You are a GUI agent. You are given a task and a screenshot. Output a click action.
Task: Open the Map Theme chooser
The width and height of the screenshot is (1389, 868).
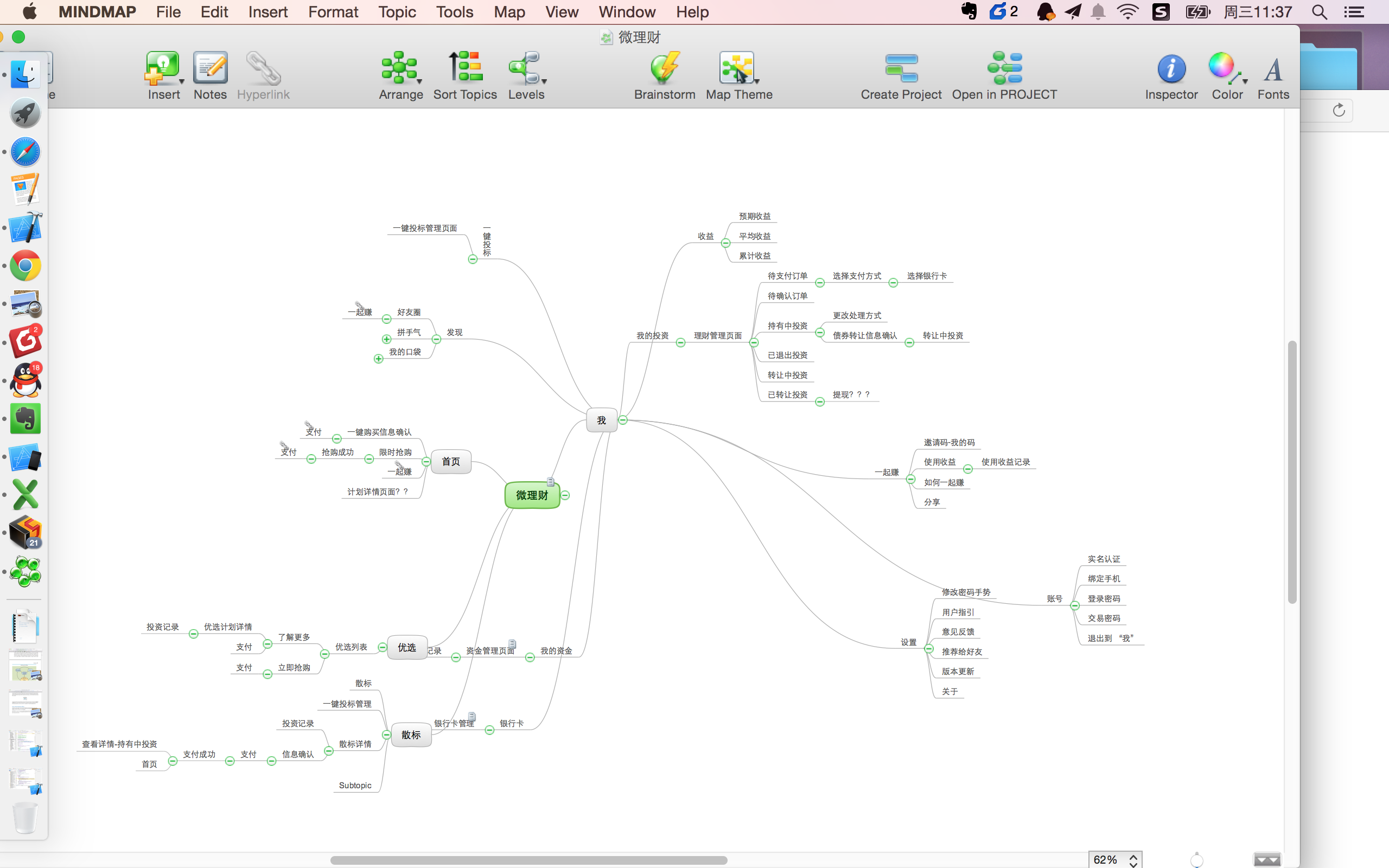[738, 68]
